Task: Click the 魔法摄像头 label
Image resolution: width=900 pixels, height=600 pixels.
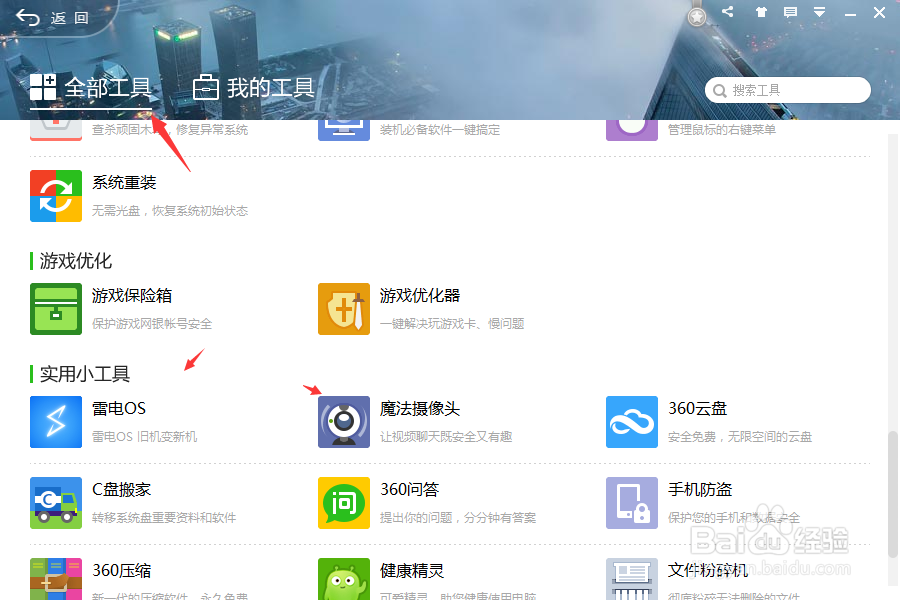Action: point(420,409)
